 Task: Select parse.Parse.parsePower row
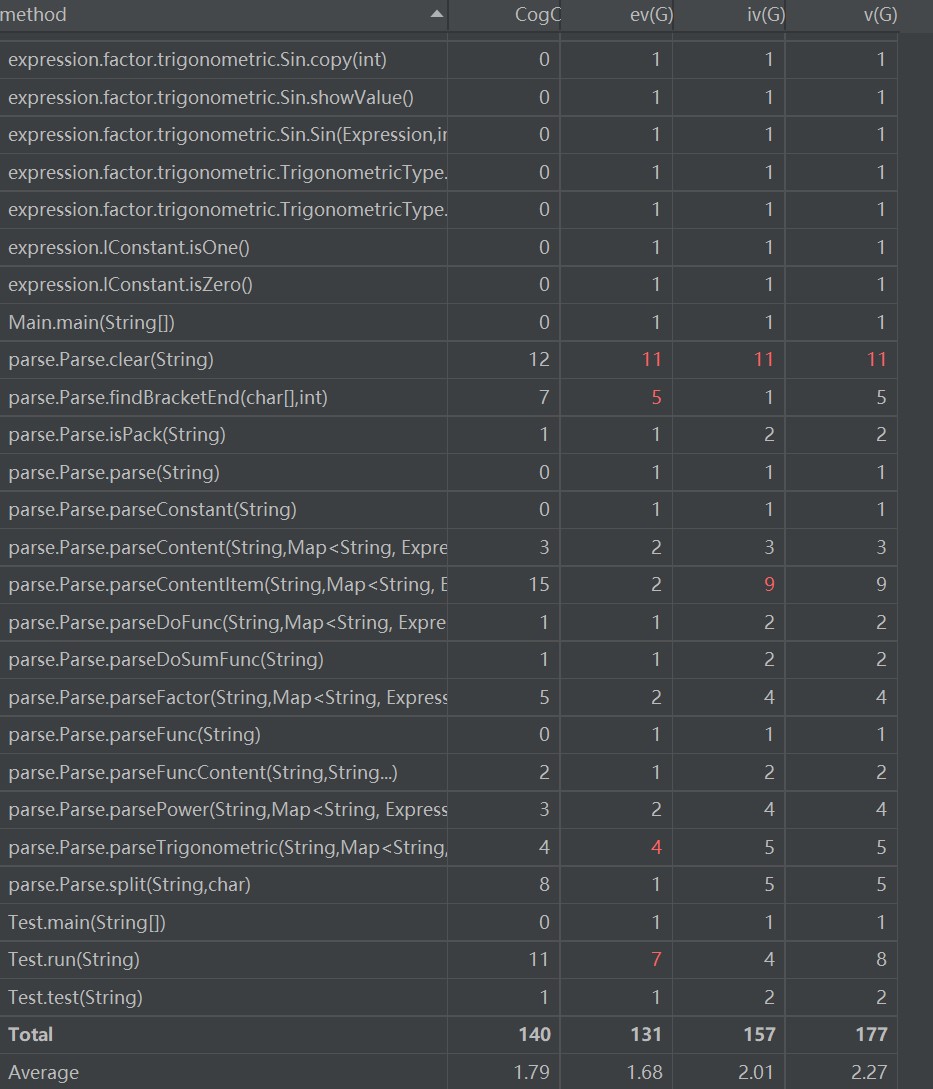click(449, 810)
